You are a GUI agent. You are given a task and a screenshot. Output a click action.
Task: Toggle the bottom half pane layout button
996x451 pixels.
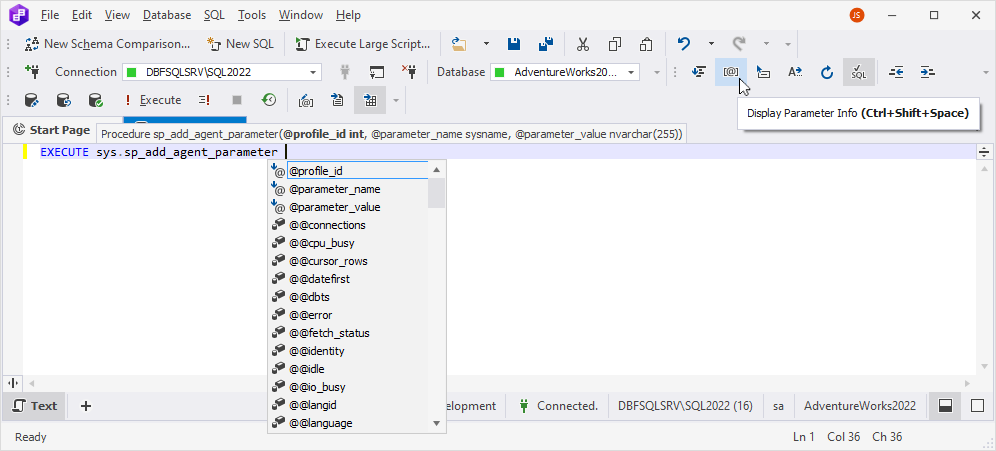pos(945,406)
